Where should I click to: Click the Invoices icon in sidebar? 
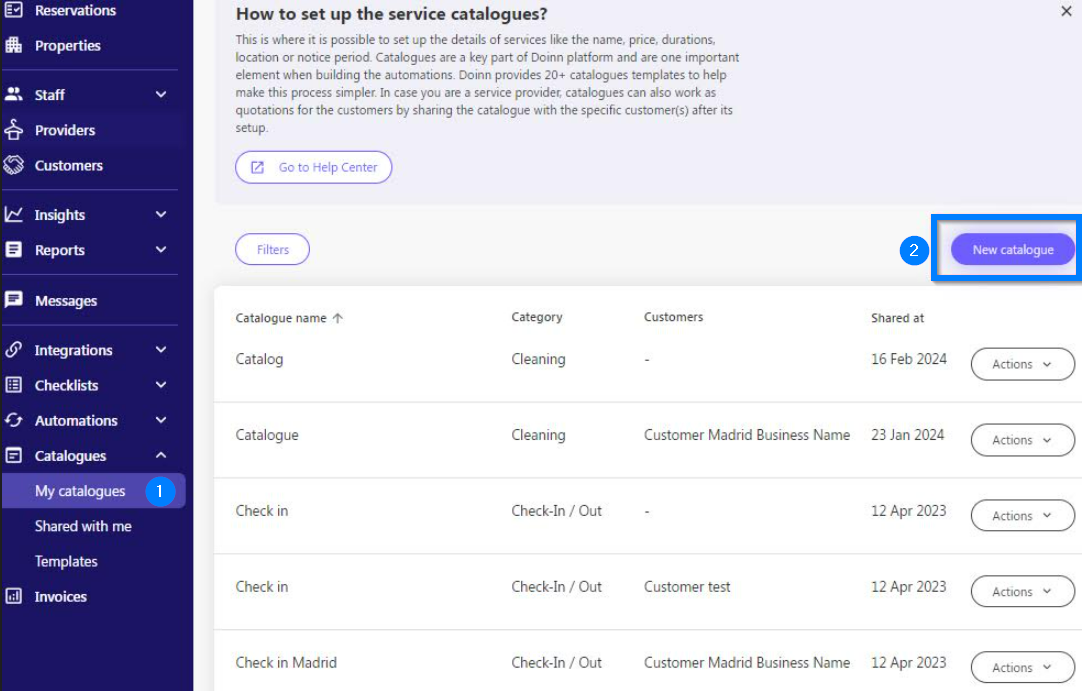[x=14, y=596]
